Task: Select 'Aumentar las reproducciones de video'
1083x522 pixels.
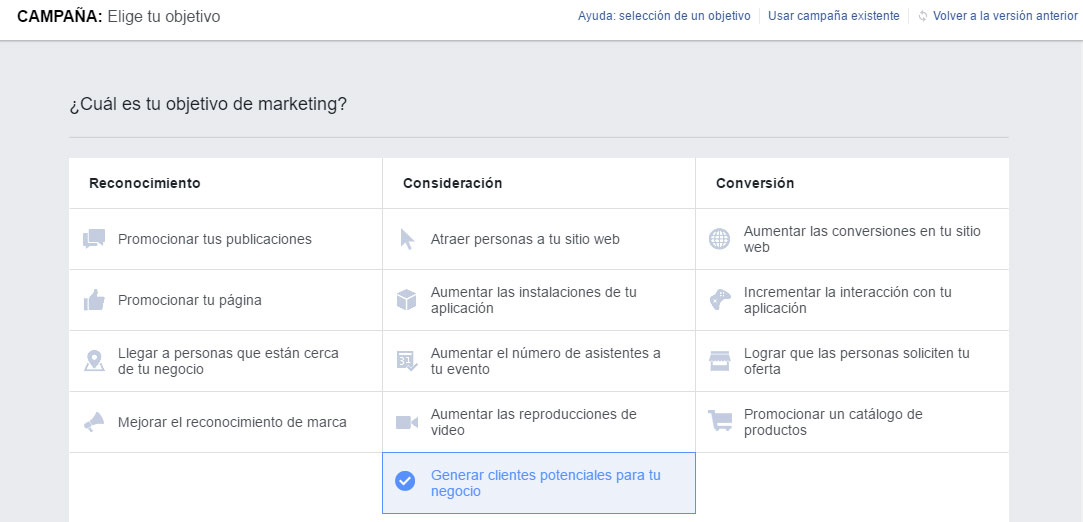Action: (539, 422)
